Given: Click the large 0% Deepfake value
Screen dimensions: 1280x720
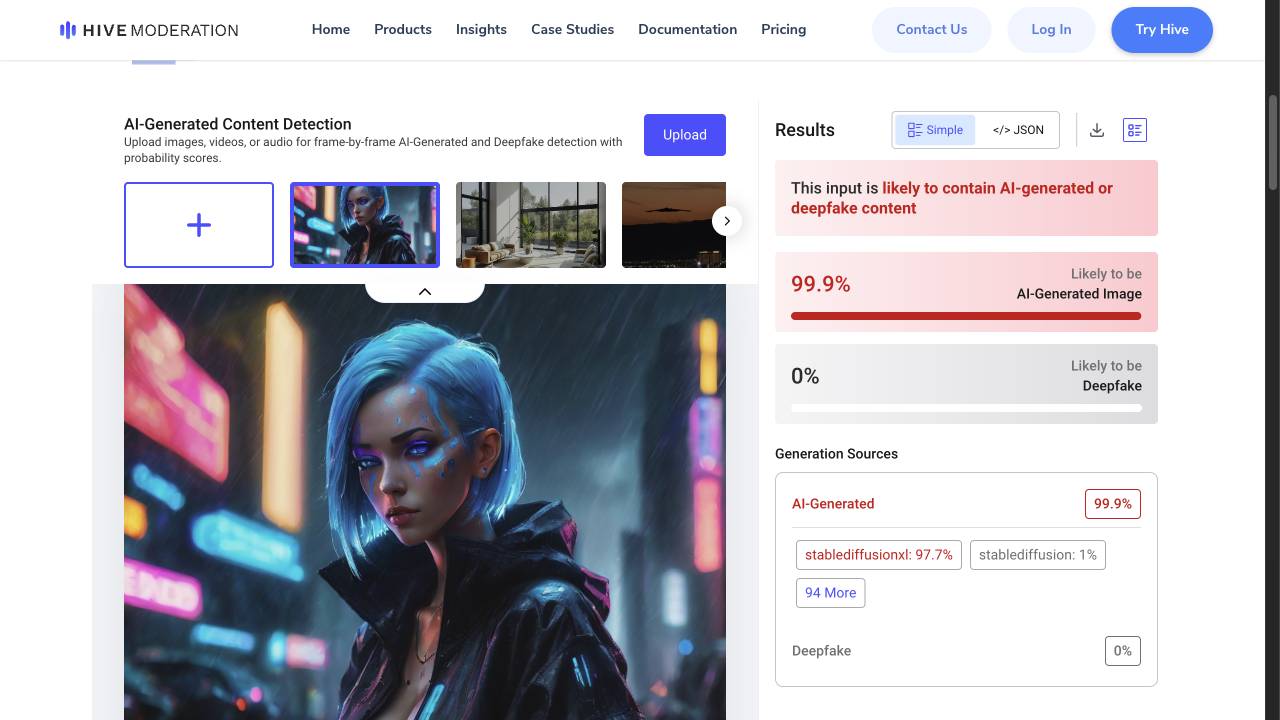Looking at the screenshot, I should click(805, 376).
